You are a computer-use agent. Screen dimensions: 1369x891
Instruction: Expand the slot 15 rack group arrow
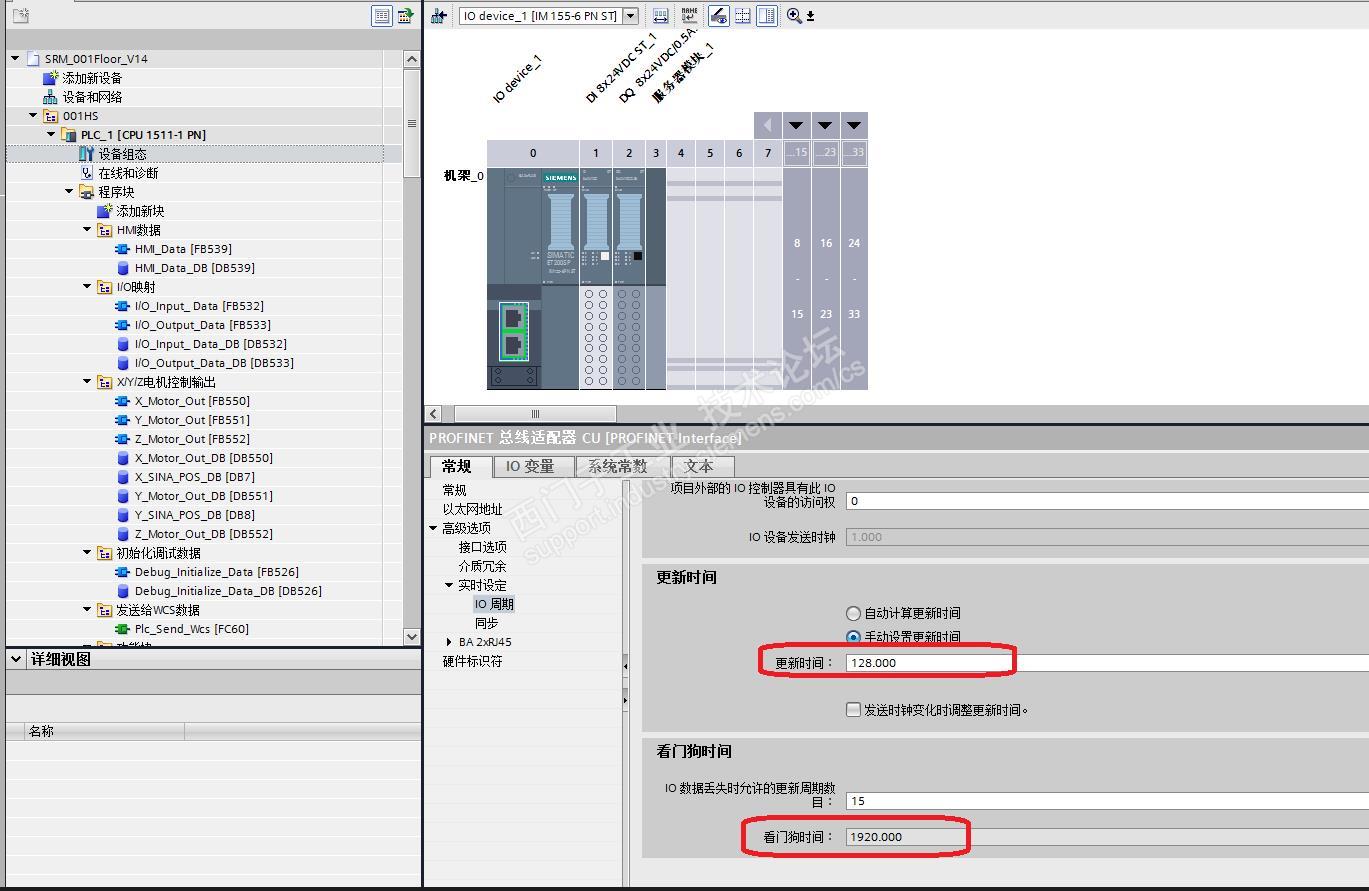(796, 126)
